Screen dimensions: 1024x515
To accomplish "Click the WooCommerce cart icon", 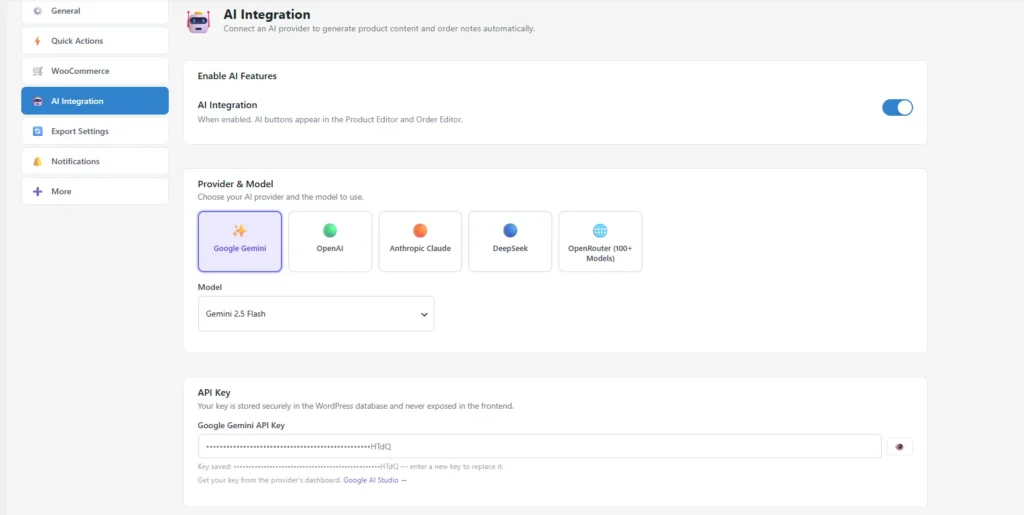I will coord(37,71).
